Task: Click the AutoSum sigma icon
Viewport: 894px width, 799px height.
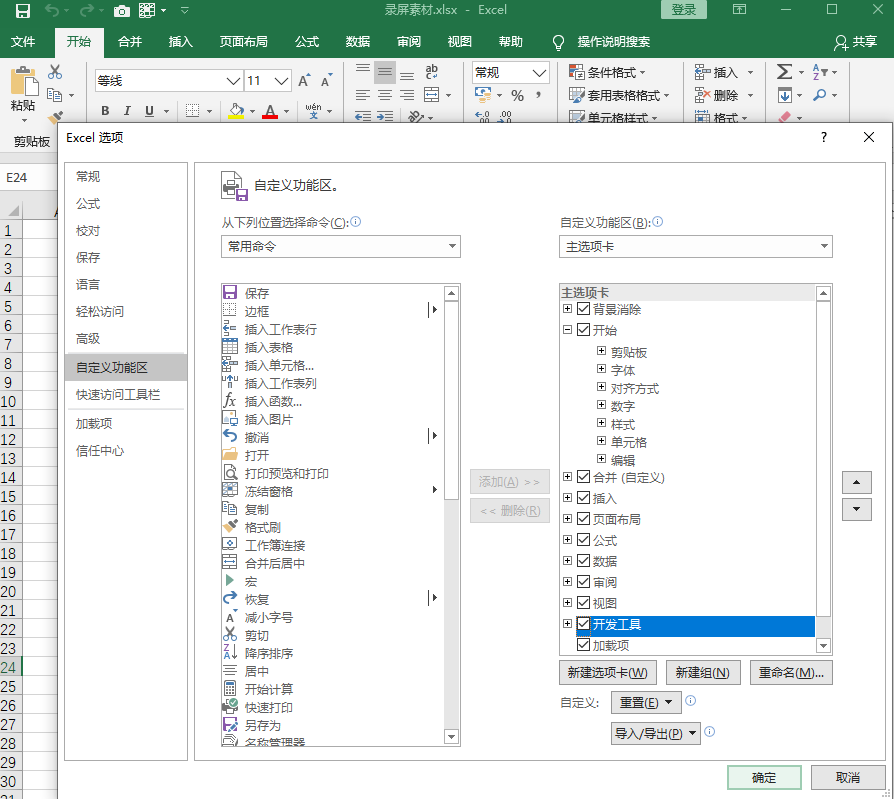Action: pyautogui.click(x=785, y=72)
